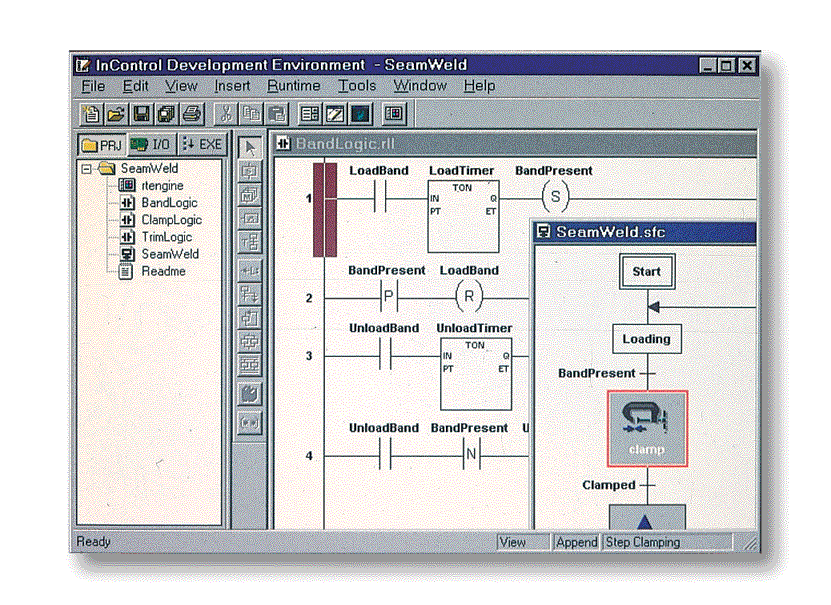Image resolution: width=831 pixels, height=605 pixels.
Task: Click the Append status bar entry
Action: click(577, 542)
